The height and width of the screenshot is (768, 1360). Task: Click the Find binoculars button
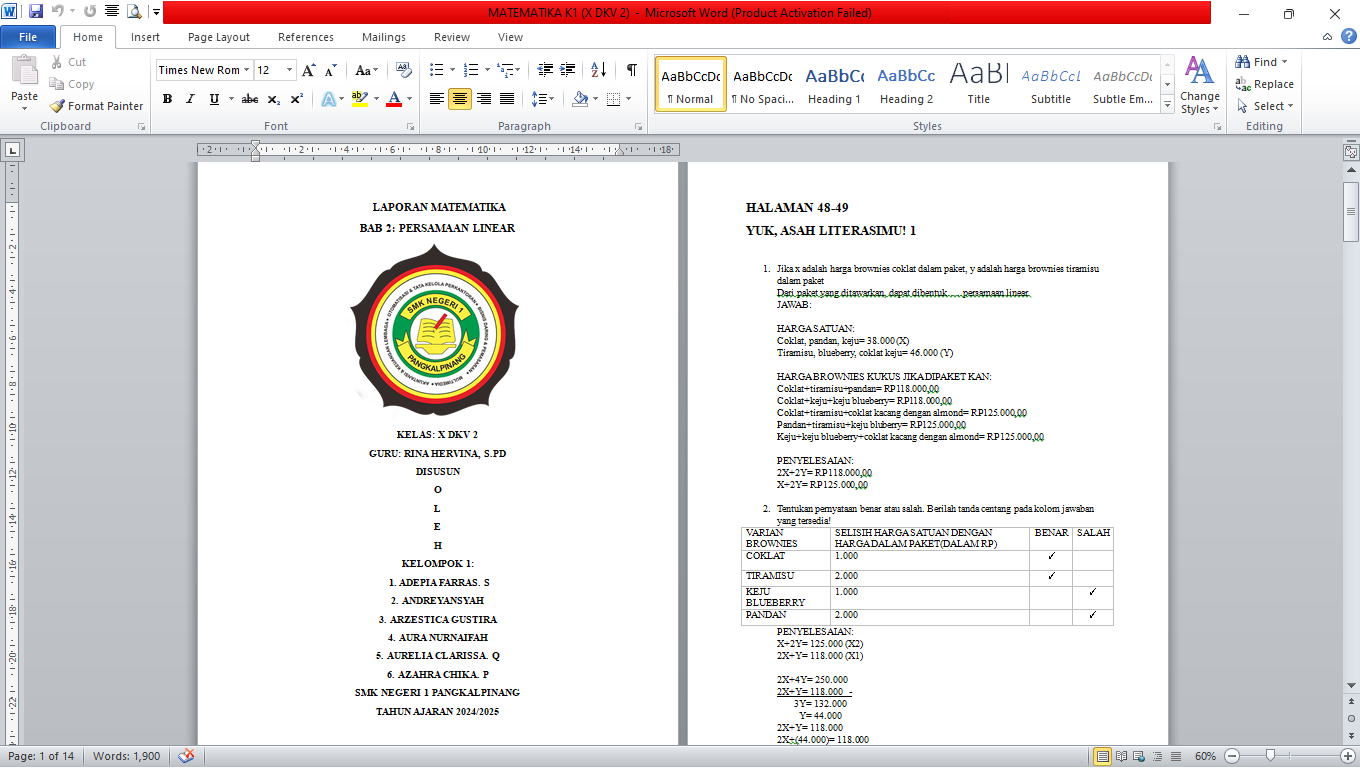coord(1258,62)
